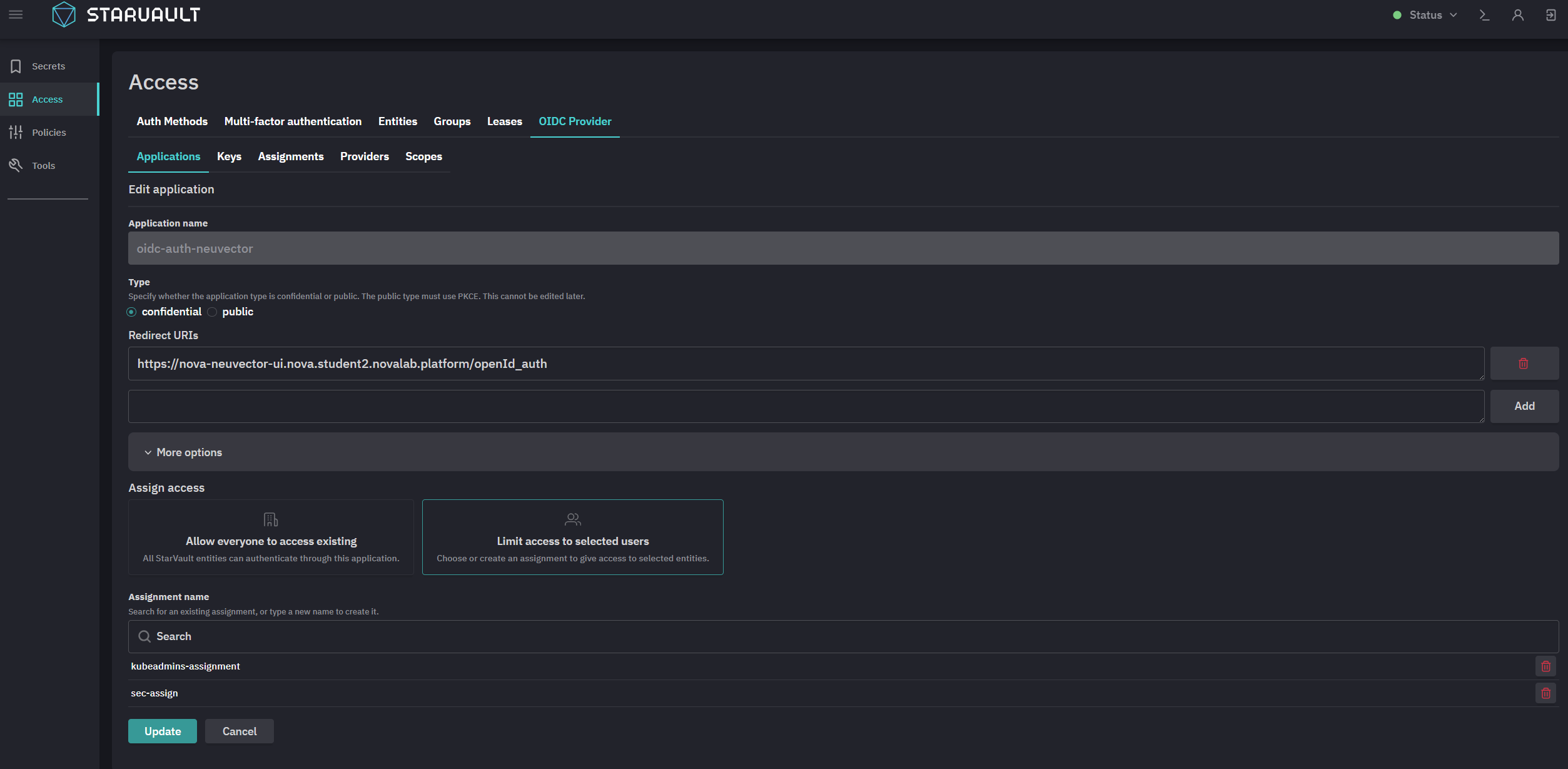Open the Status dropdown
The height and width of the screenshot is (769, 1568).
1425,15
